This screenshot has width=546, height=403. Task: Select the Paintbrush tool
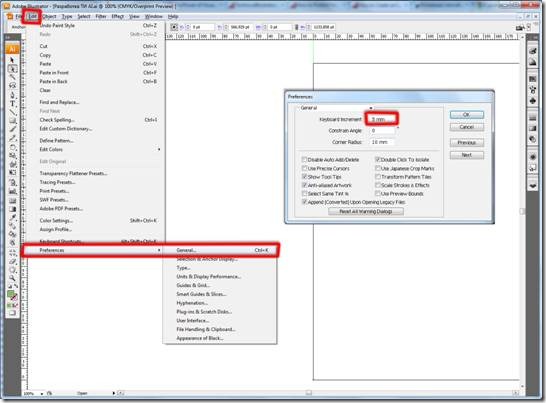tap(13, 130)
